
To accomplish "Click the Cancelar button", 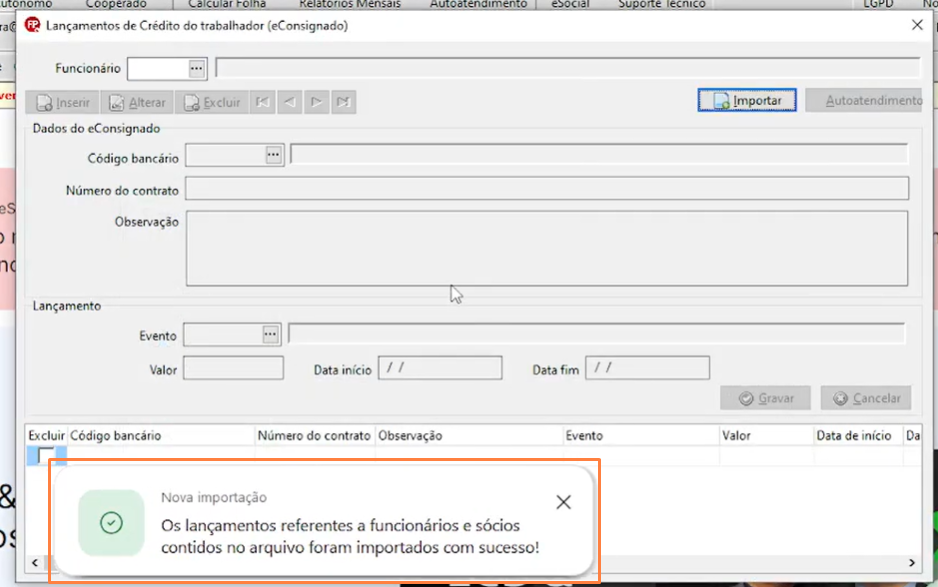I will (x=866, y=398).
